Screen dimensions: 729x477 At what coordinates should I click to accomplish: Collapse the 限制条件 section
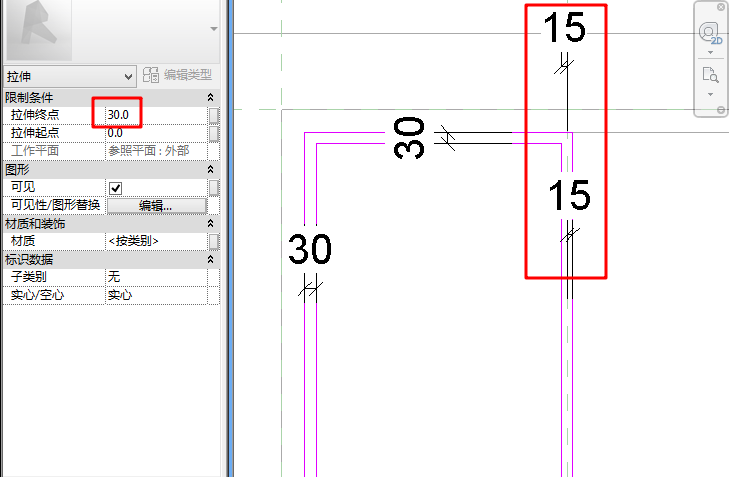(210, 97)
